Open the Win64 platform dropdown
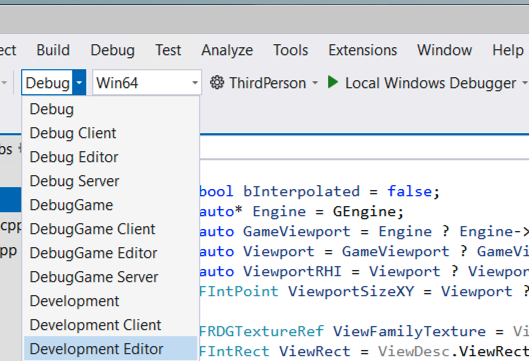This screenshot has width=529, height=361. 147,82
